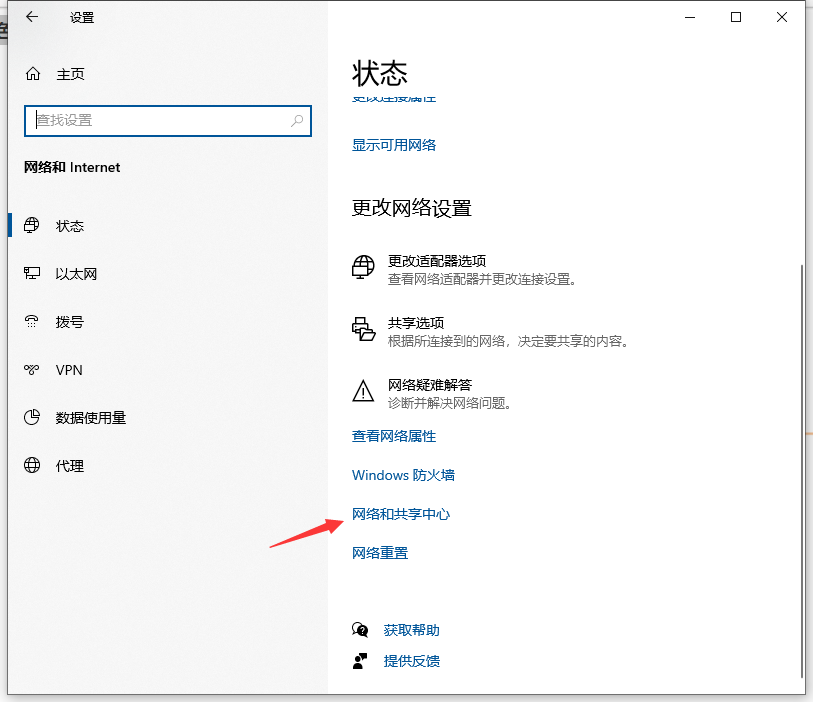Click the 更改适配器选项 adapter icon
The image size is (813, 702).
coord(363,268)
